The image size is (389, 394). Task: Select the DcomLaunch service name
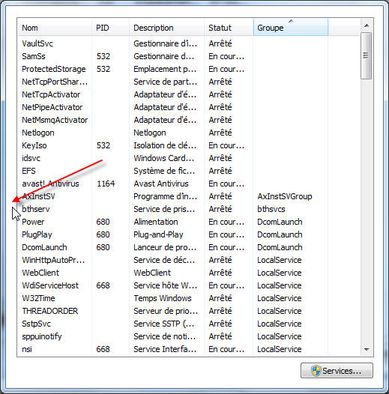(x=44, y=247)
